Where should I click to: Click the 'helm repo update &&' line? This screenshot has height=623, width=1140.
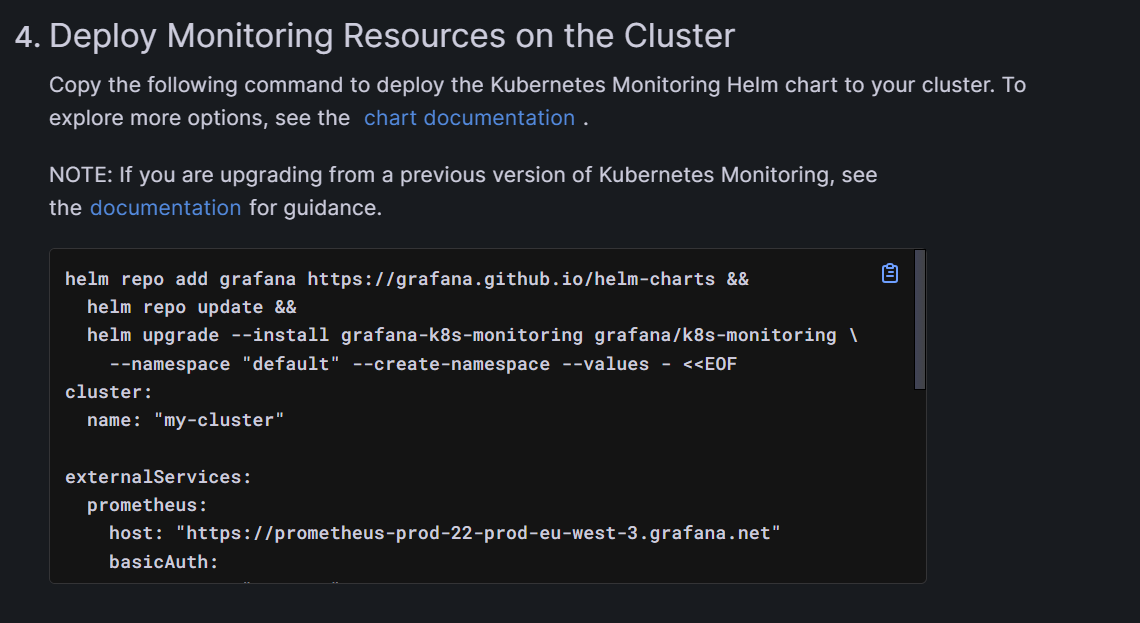pos(191,308)
